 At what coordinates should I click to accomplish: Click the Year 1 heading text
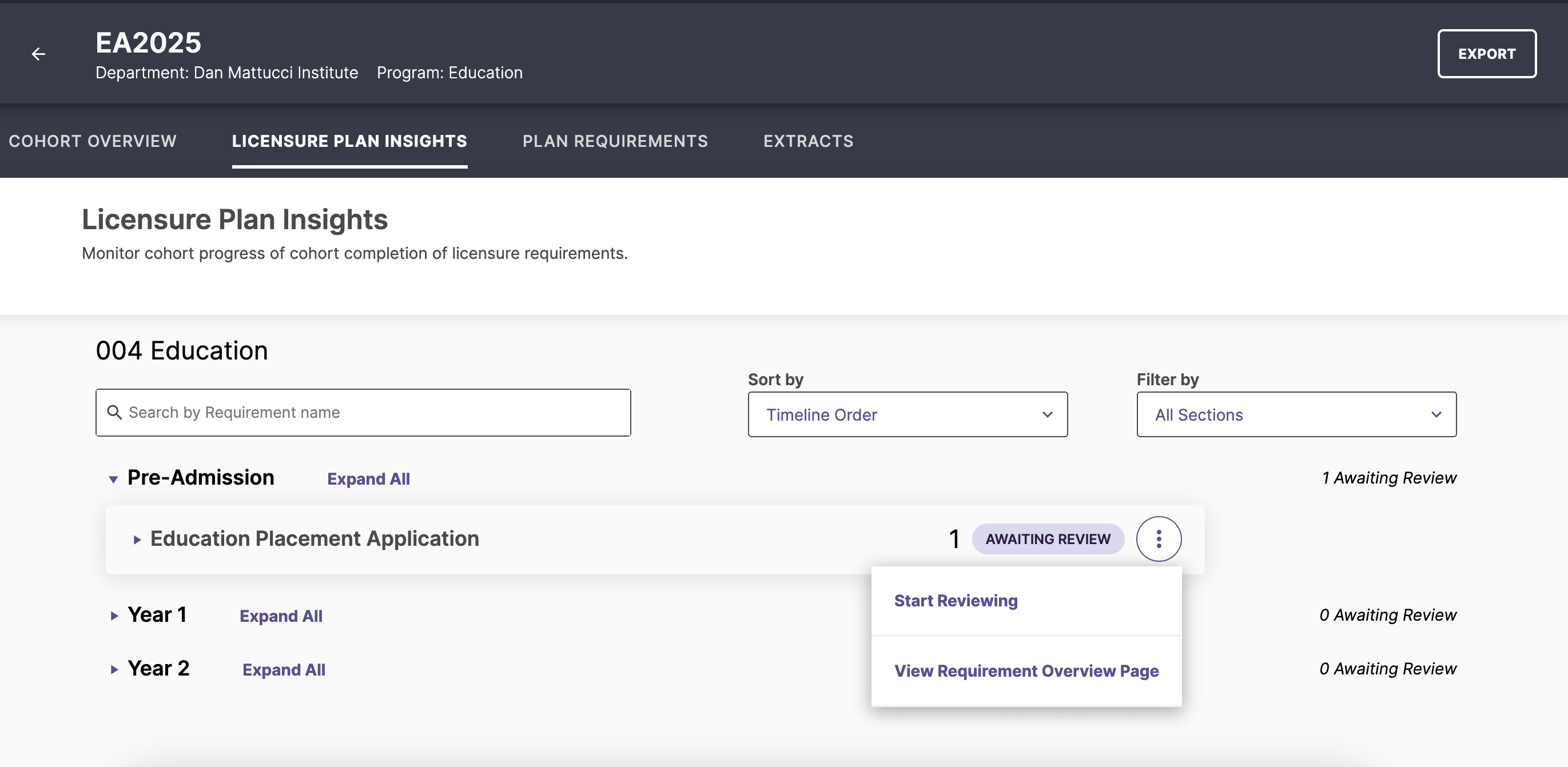pos(157,615)
